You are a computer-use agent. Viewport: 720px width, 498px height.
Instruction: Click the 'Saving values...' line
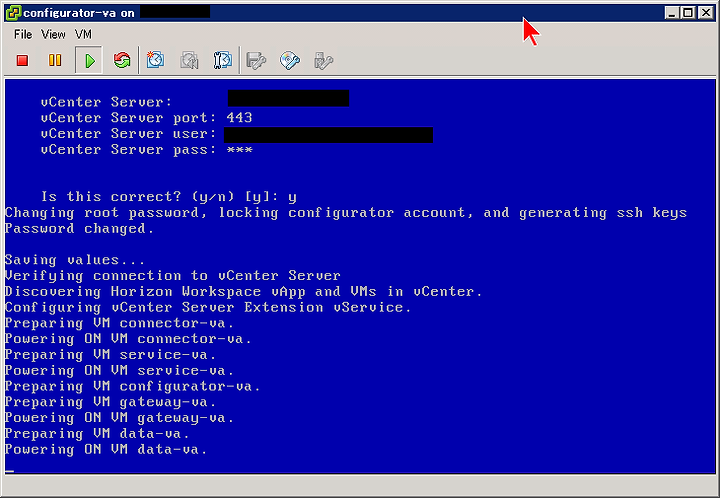click(x=75, y=260)
